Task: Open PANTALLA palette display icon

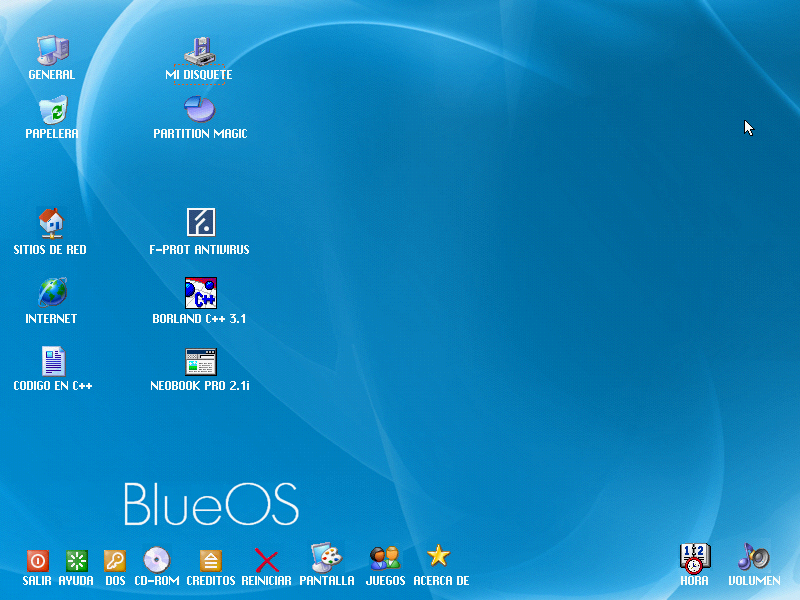Action: coord(327,557)
